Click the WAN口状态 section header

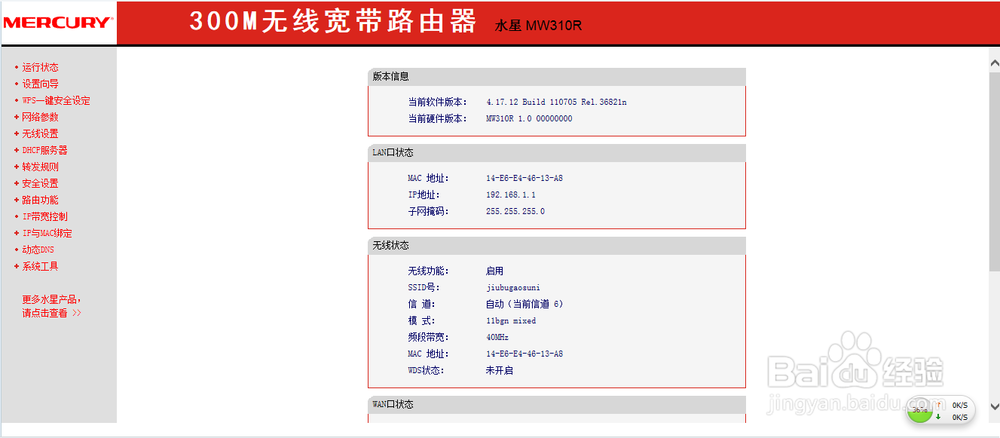557,405
